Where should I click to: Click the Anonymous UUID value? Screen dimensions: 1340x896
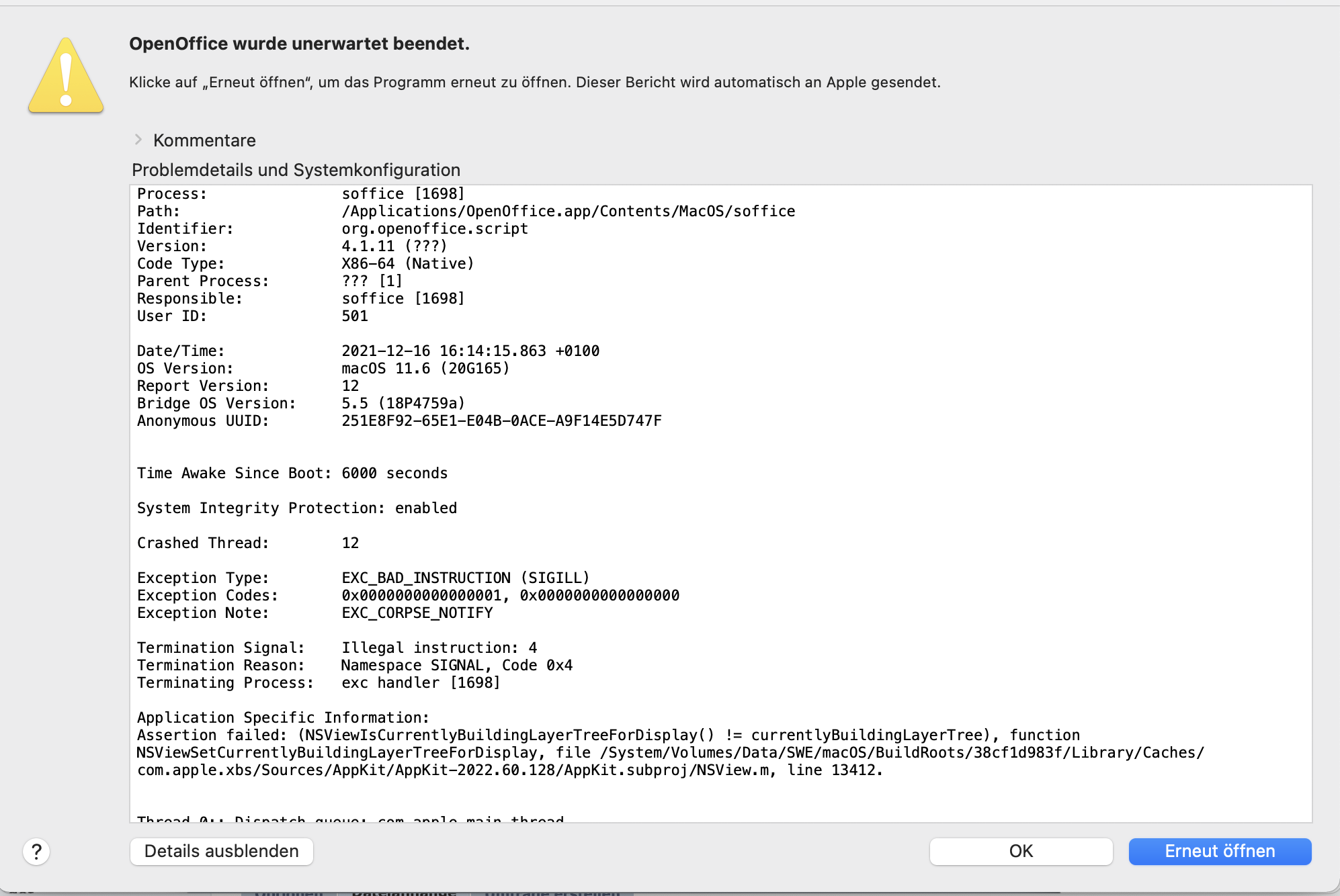click(501, 421)
